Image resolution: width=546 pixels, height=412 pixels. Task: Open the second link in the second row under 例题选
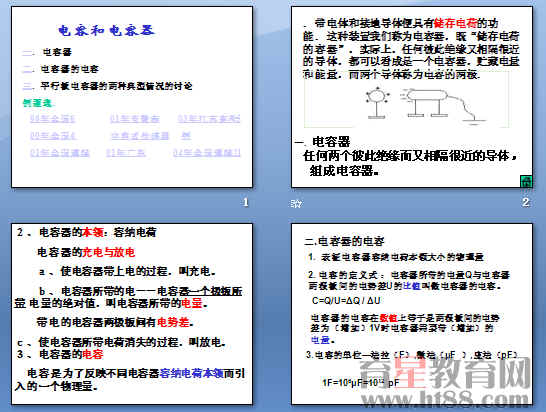[140, 135]
